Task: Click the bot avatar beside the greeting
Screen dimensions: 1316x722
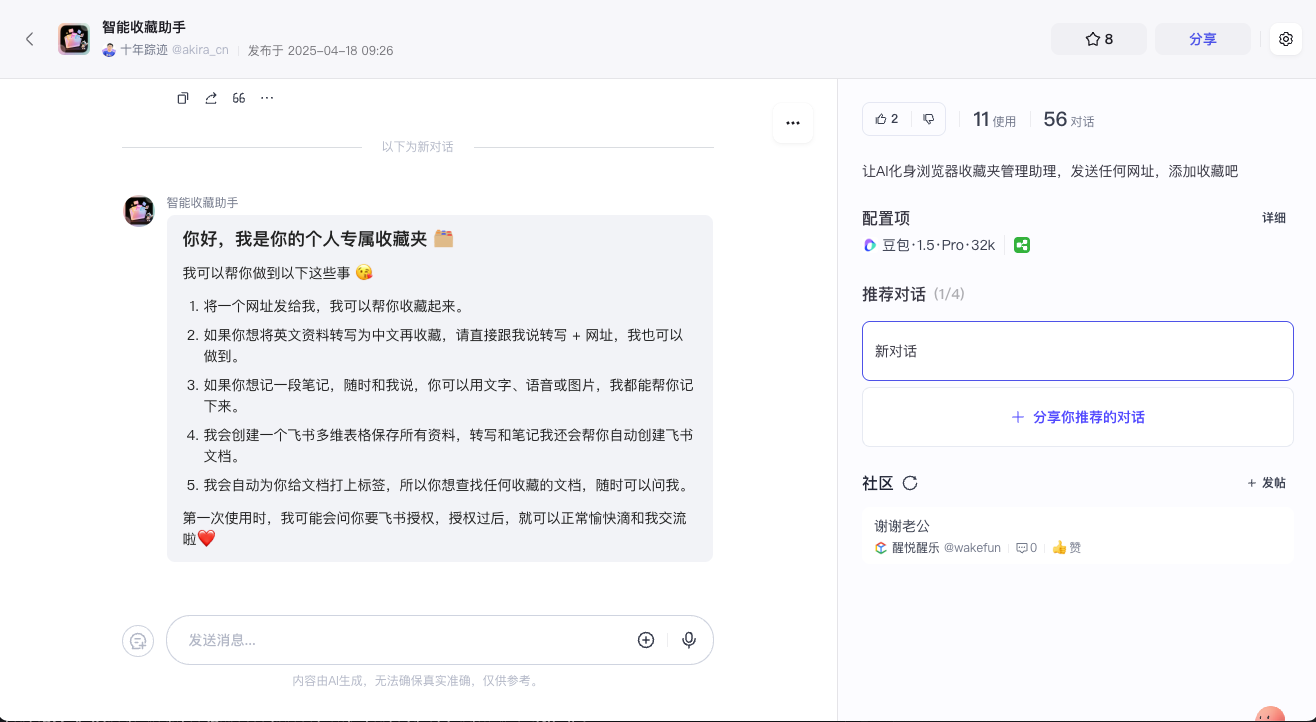Action: [x=139, y=211]
